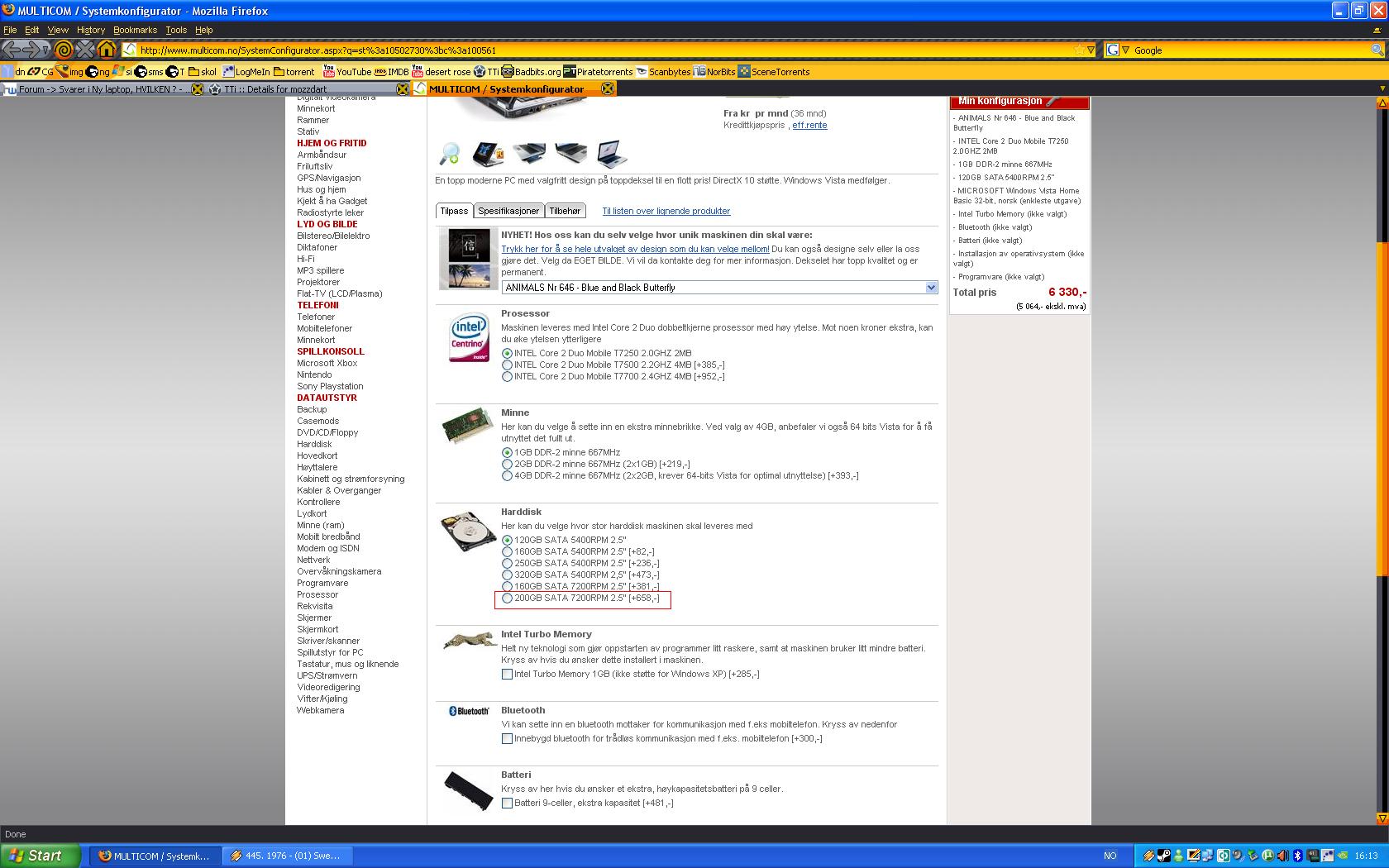This screenshot has width=1389, height=868.
Task: Enable Intel Turbo Memory 1GB checkbox
Action: (x=507, y=674)
